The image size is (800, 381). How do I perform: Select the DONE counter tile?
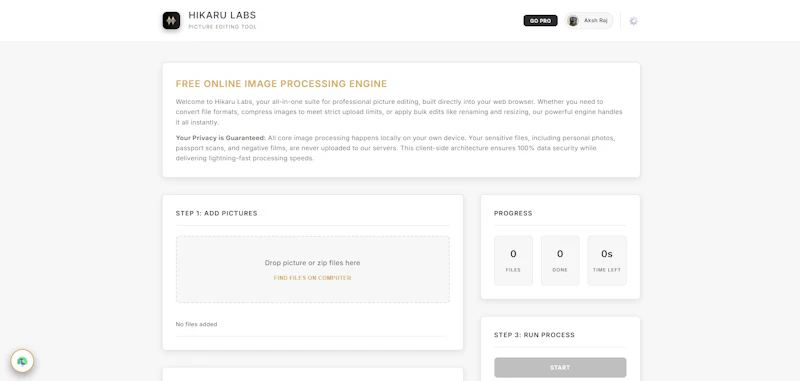click(x=560, y=260)
